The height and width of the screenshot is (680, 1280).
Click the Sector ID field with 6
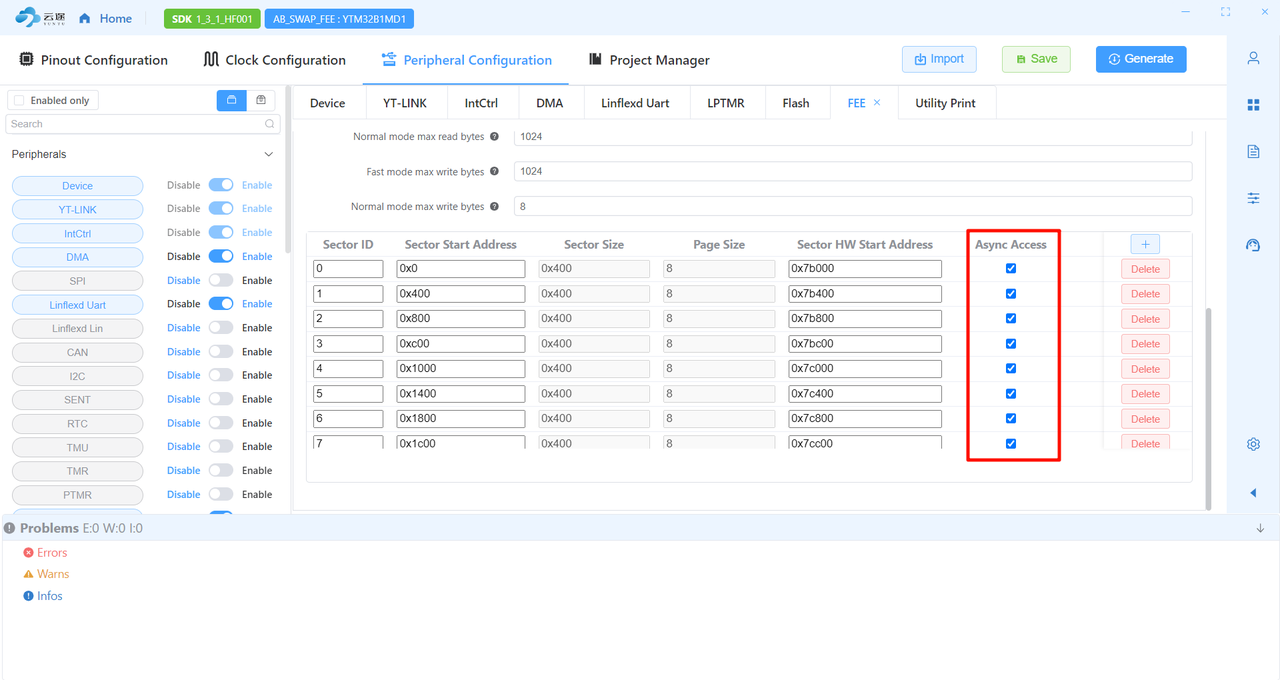(348, 419)
